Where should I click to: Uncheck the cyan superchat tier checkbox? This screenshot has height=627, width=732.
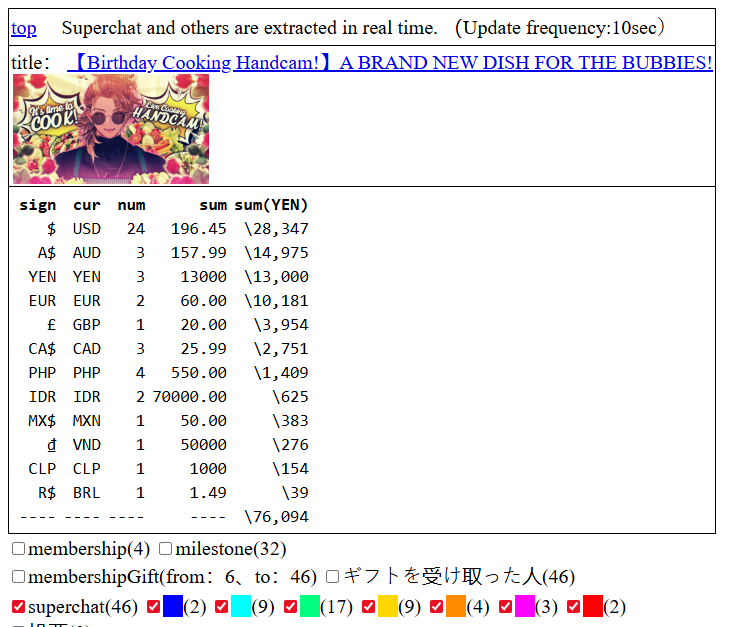222,606
